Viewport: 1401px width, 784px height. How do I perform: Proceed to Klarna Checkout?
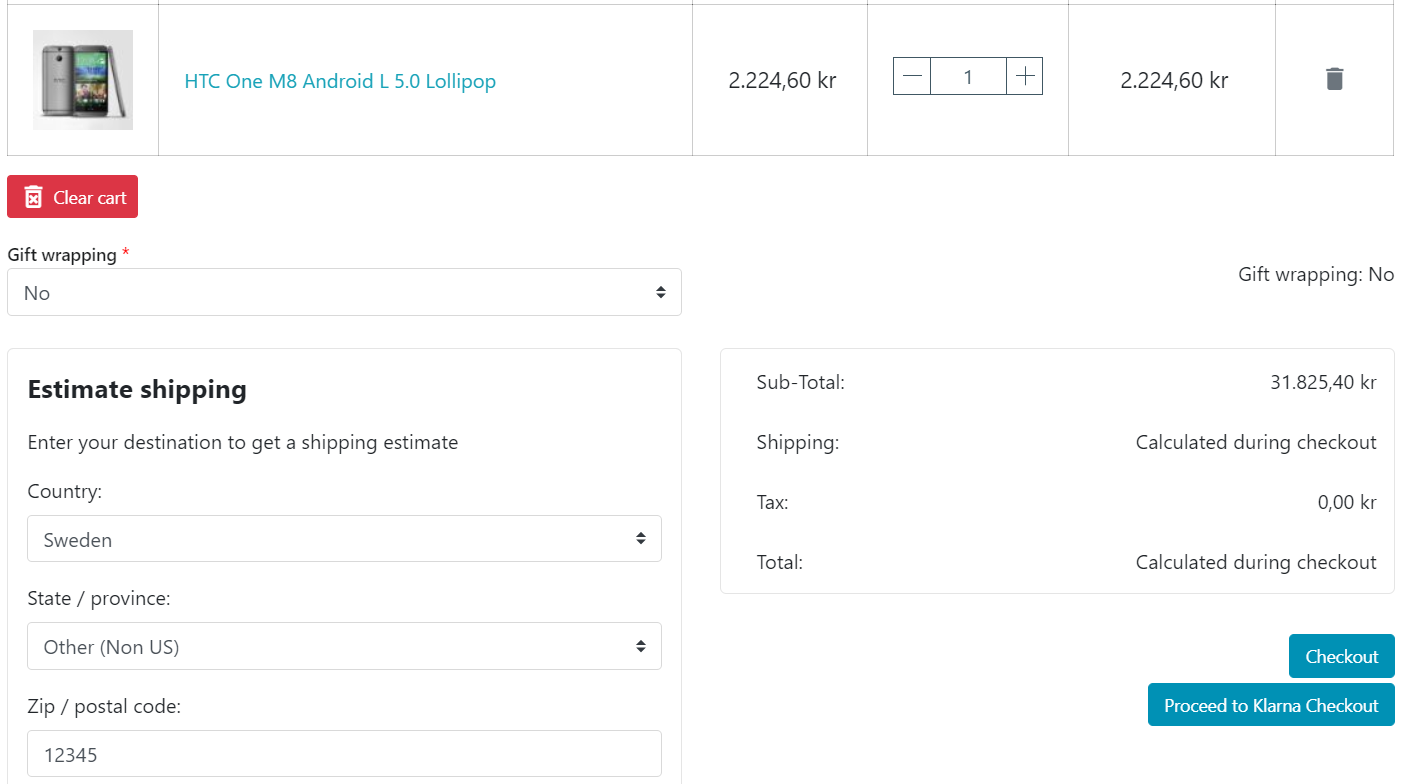(1271, 705)
